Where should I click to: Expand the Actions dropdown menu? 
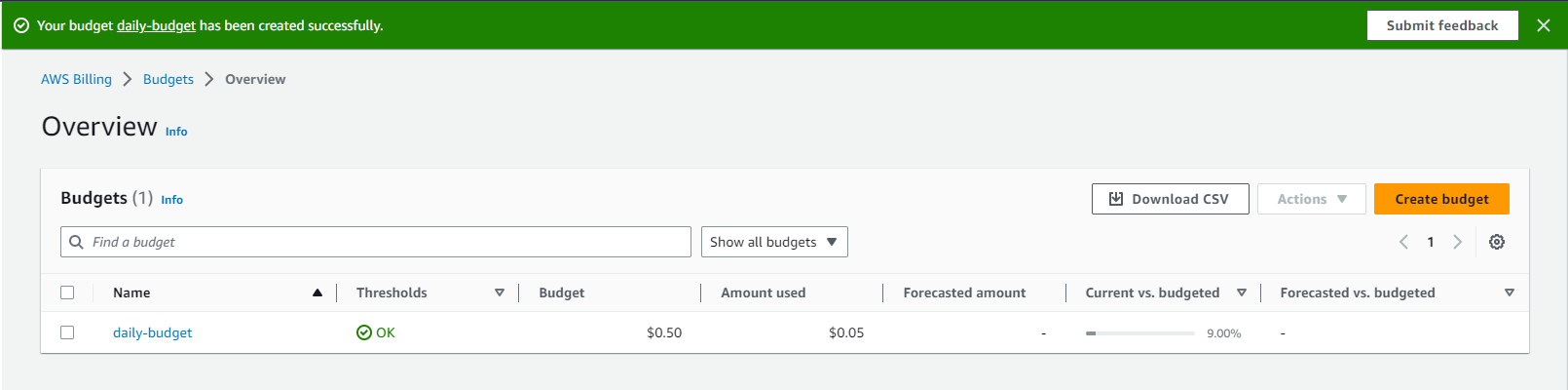click(1311, 199)
